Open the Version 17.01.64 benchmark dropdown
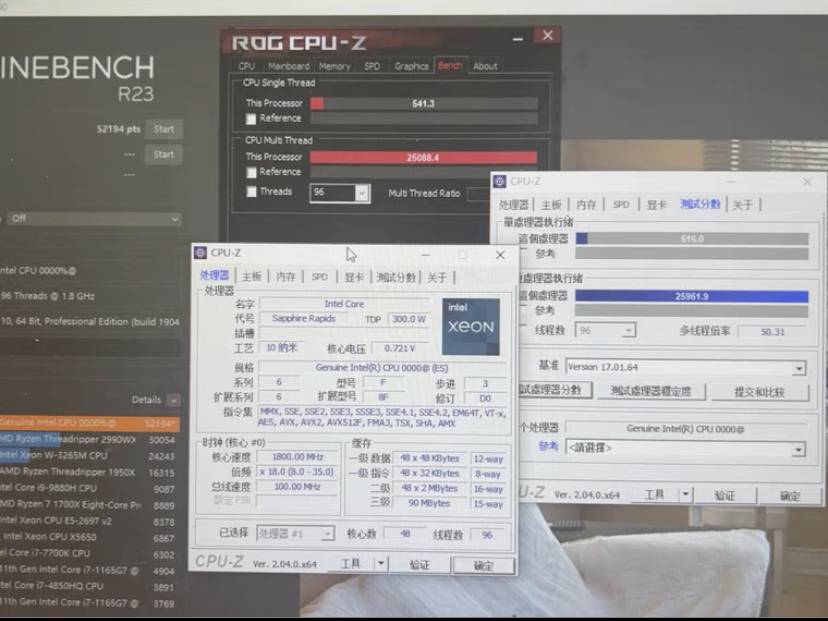828x621 pixels. tap(685, 367)
